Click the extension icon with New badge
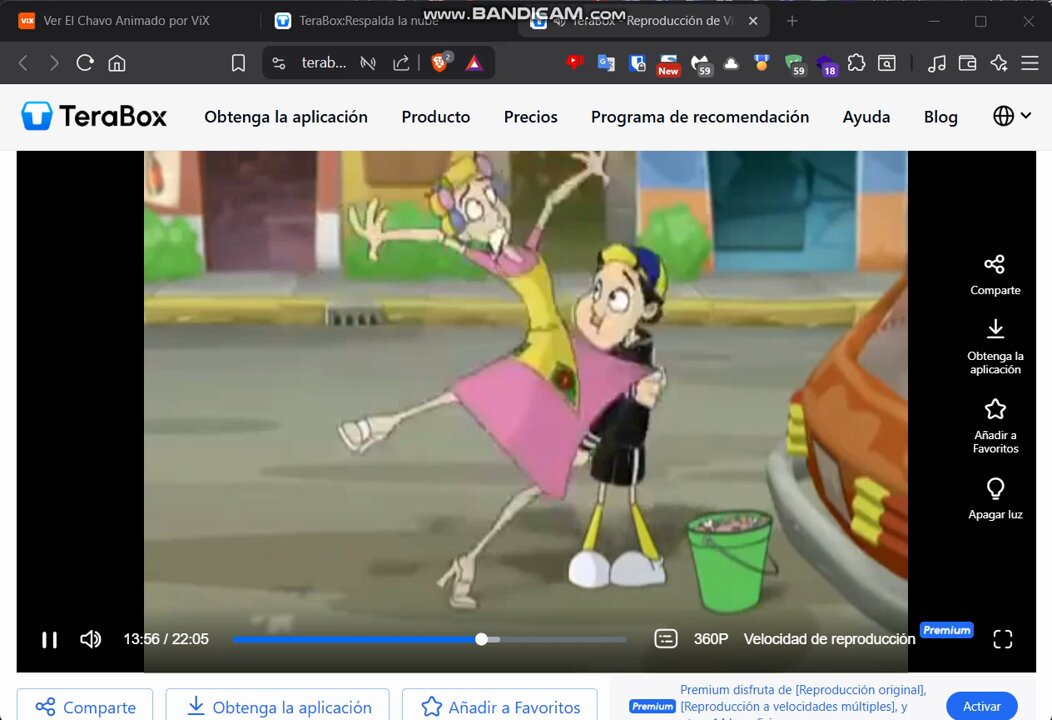1052x720 pixels. (668, 64)
